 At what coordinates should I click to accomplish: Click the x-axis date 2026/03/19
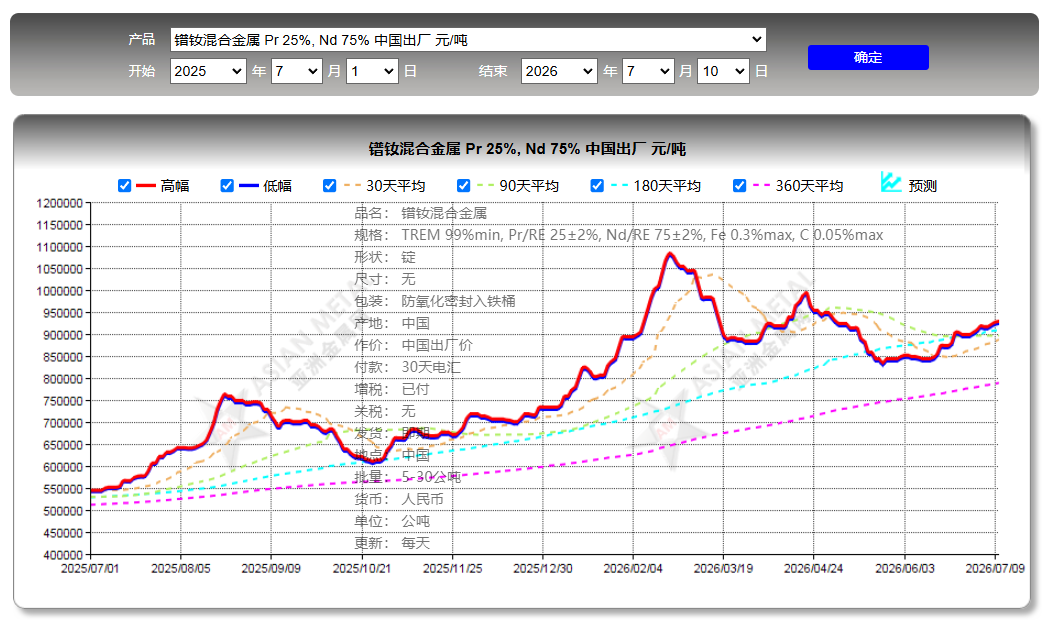pos(723,568)
